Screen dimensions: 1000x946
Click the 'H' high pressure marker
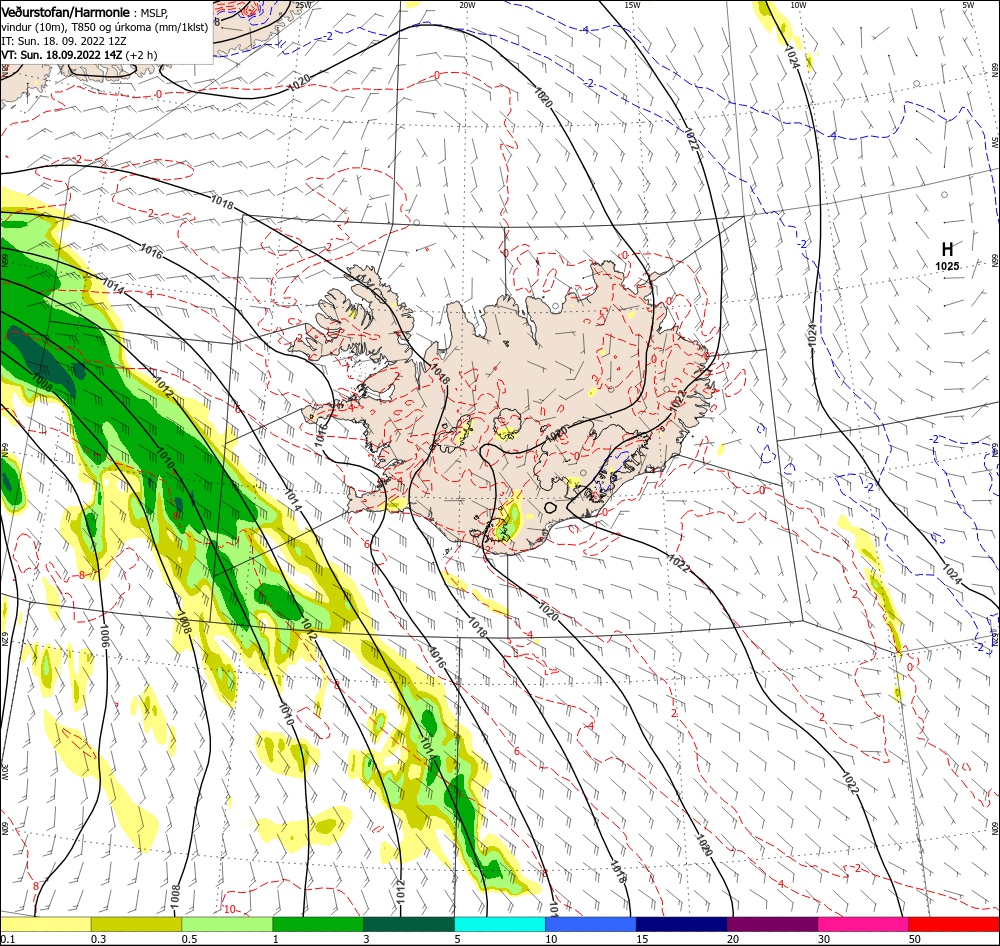pos(947,249)
